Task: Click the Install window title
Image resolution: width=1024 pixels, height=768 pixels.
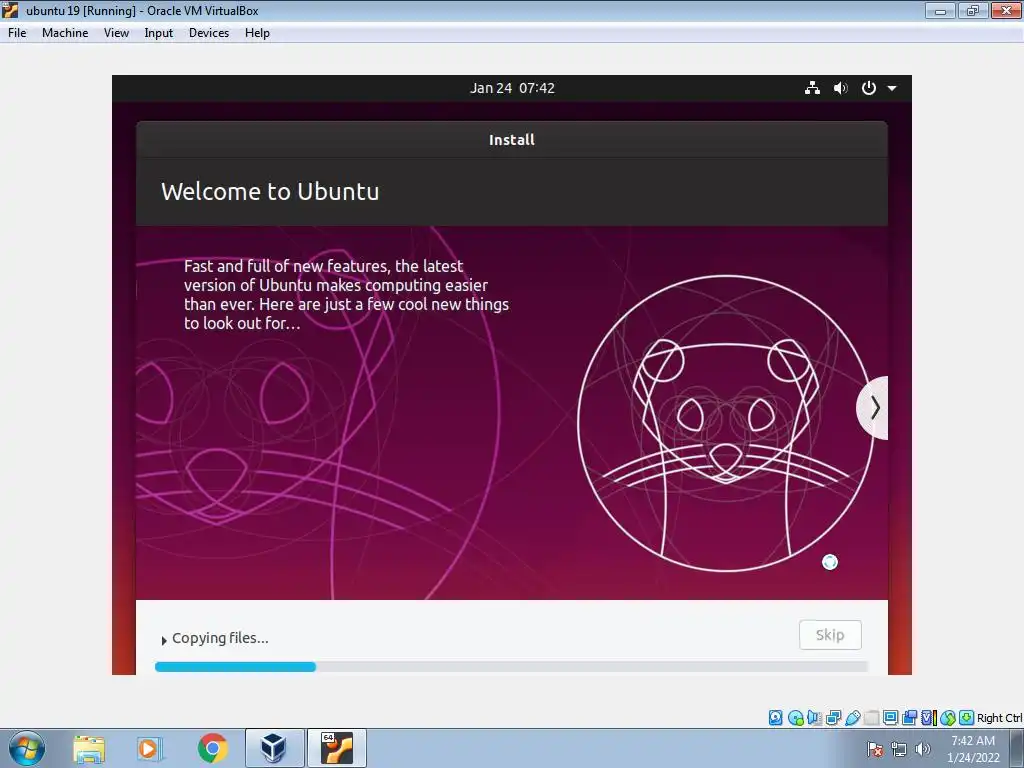Action: point(512,140)
